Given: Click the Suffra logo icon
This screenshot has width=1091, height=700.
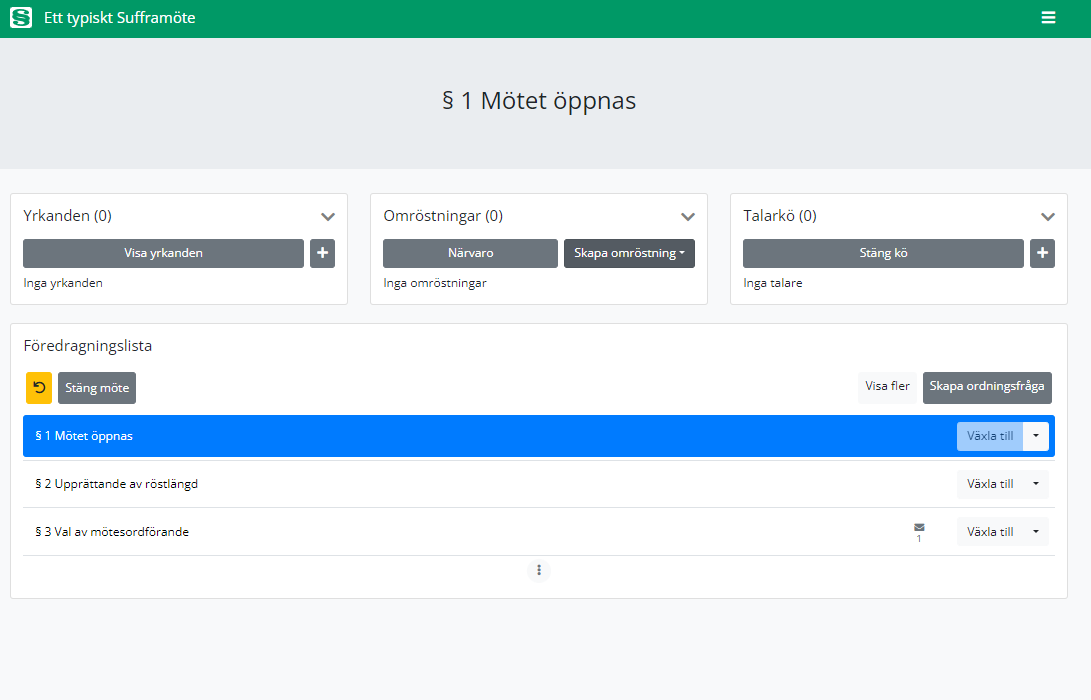Looking at the screenshot, I should click(x=21, y=18).
